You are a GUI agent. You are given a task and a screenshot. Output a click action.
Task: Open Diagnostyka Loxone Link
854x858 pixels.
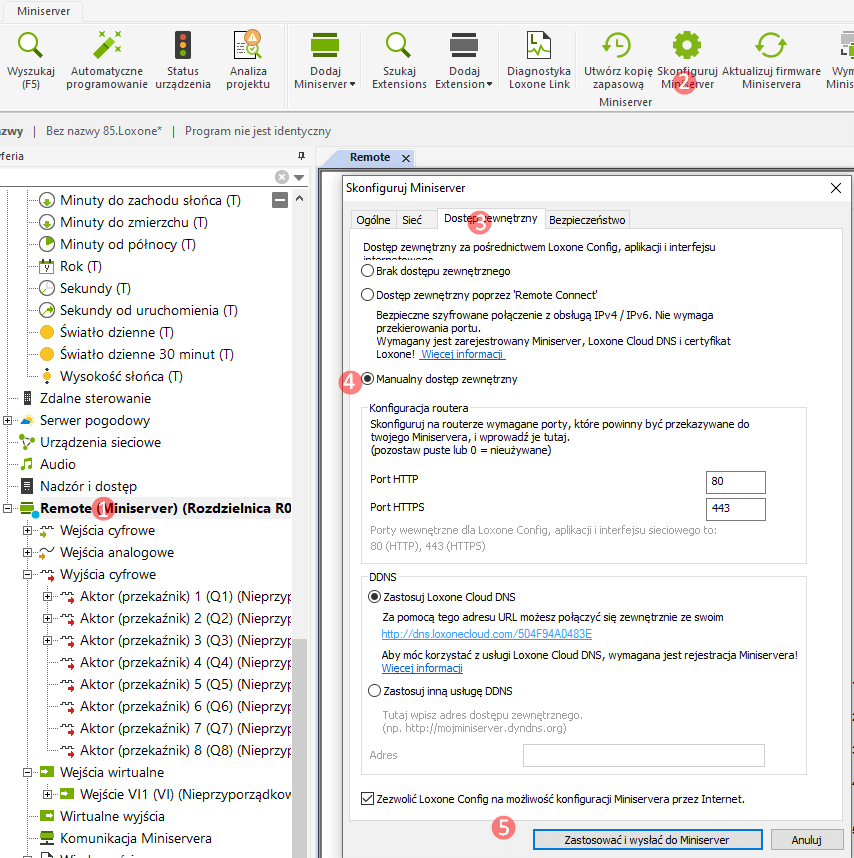[539, 46]
